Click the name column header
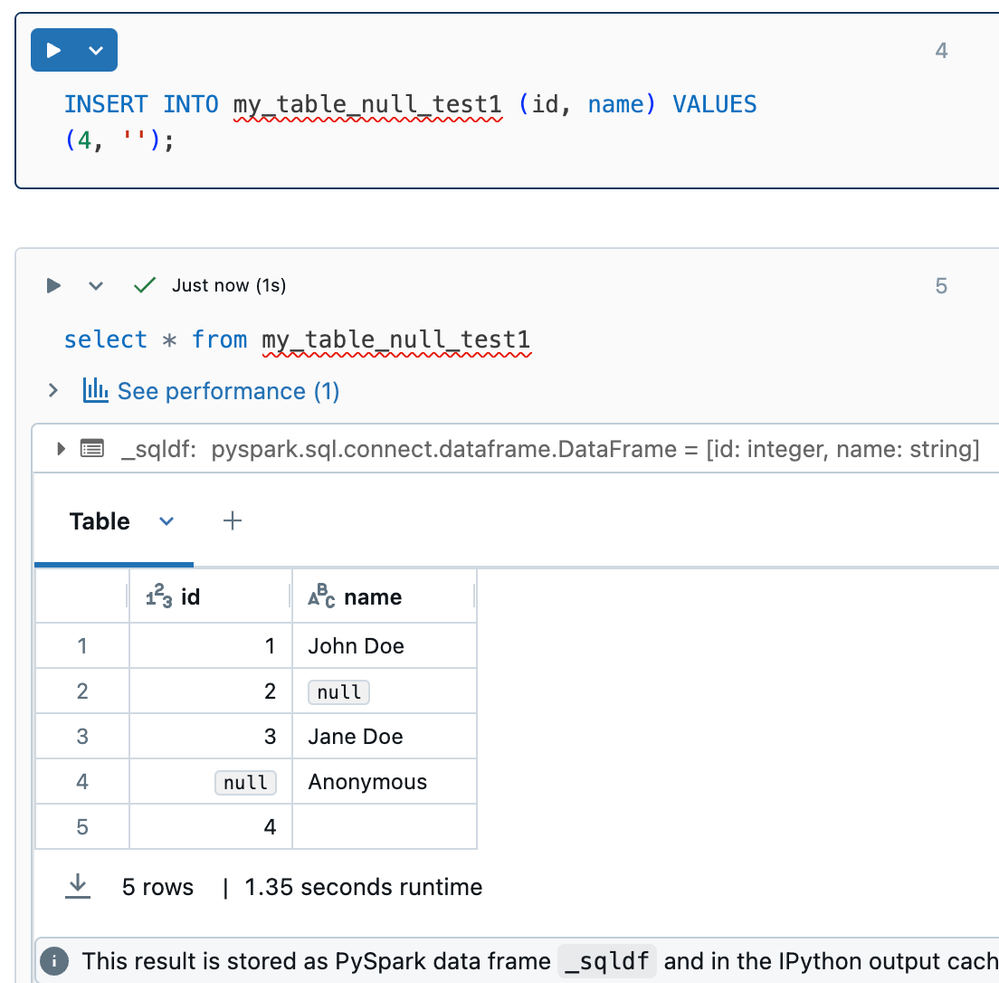 pyautogui.click(x=372, y=597)
